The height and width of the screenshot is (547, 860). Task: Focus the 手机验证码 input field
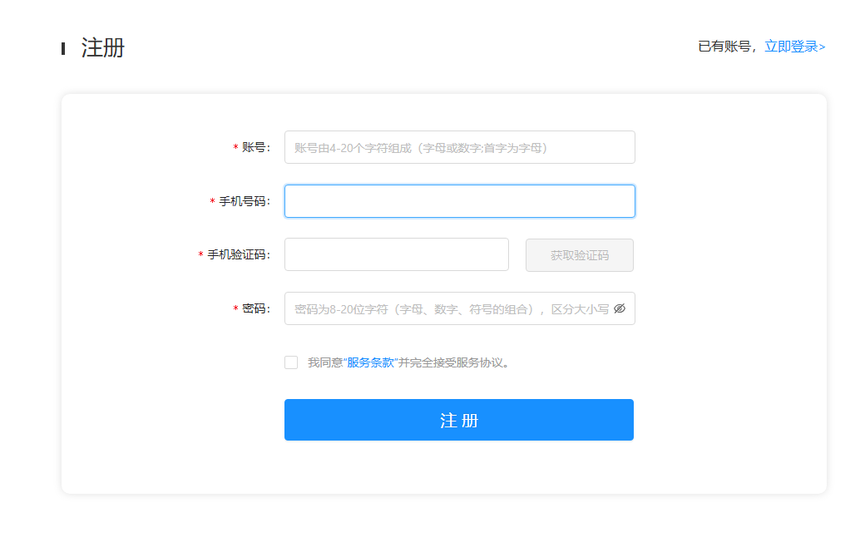tap(397, 255)
